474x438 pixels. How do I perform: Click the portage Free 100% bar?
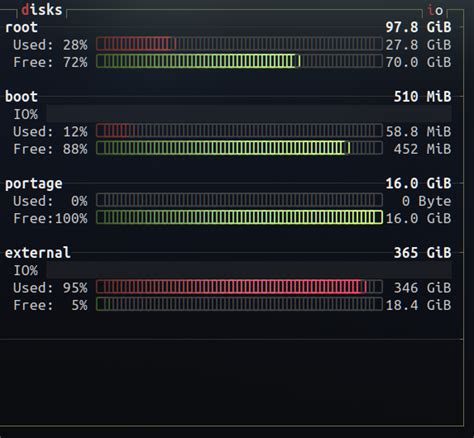pos(239,218)
